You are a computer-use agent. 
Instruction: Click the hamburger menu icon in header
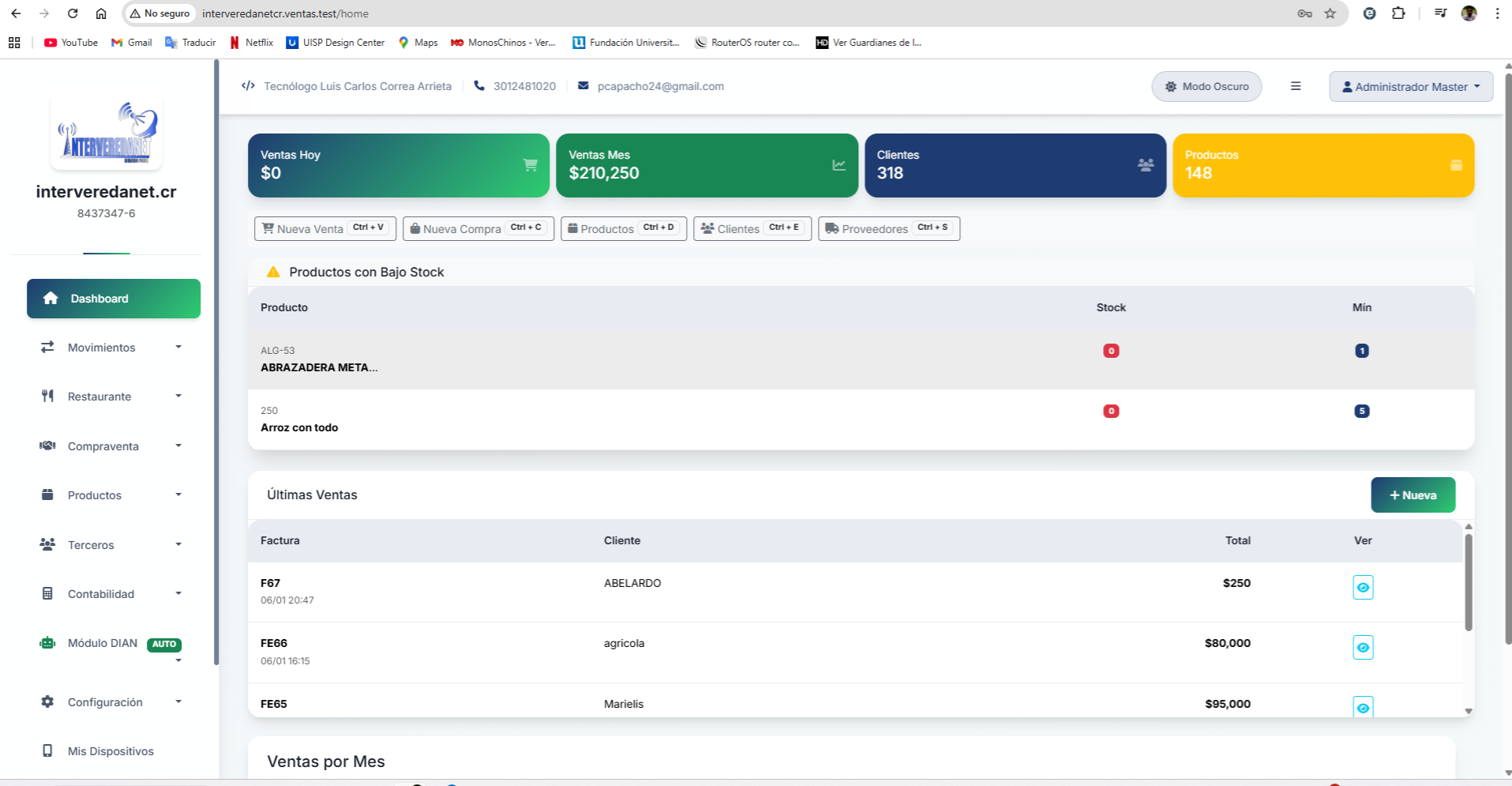click(x=1295, y=86)
